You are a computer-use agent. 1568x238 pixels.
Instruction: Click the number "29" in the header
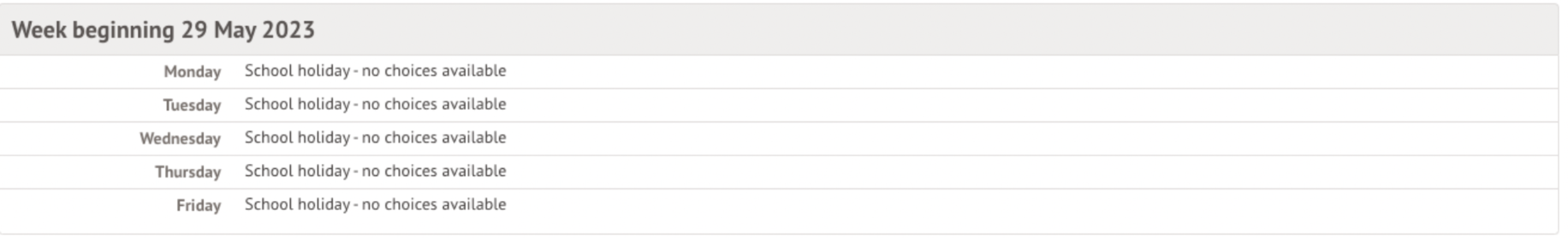[194, 30]
